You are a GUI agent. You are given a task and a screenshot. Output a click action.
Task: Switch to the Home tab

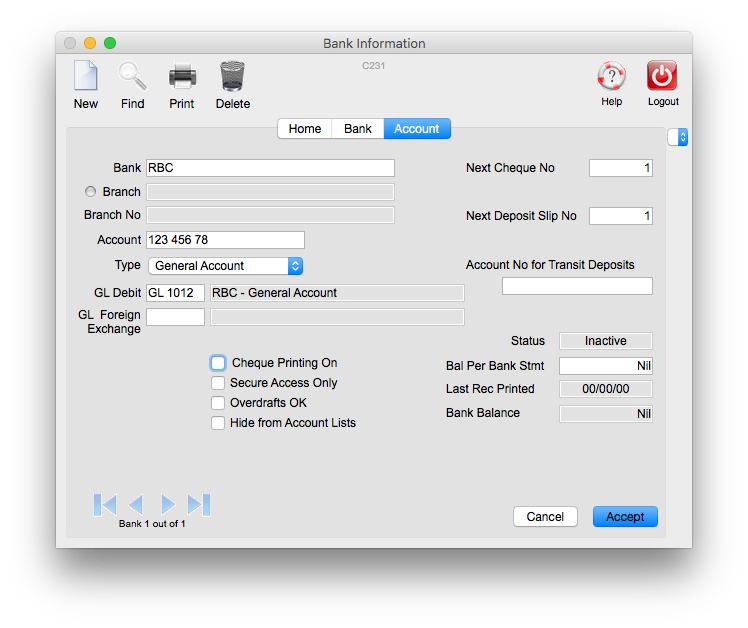(x=305, y=129)
